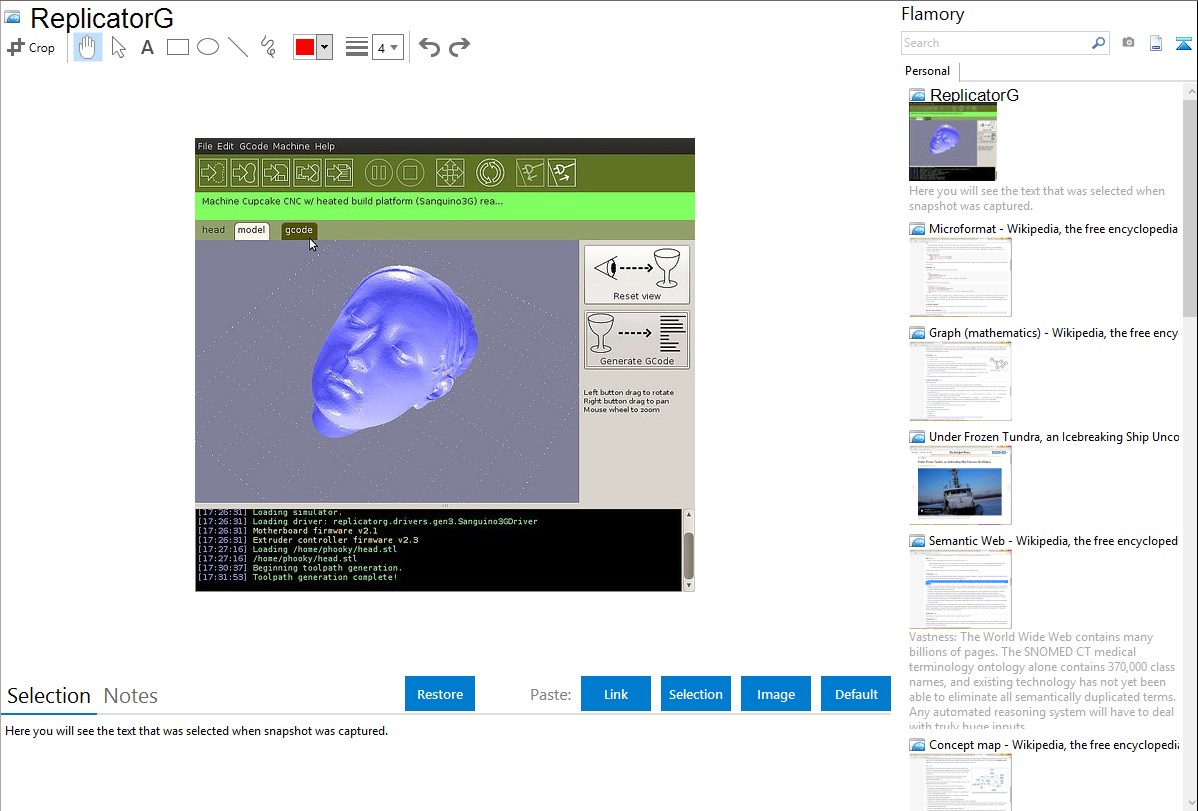Click the sidebar vertical scrollbar thumb
The width and height of the screenshot is (1198, 811).
point(1190,207)
